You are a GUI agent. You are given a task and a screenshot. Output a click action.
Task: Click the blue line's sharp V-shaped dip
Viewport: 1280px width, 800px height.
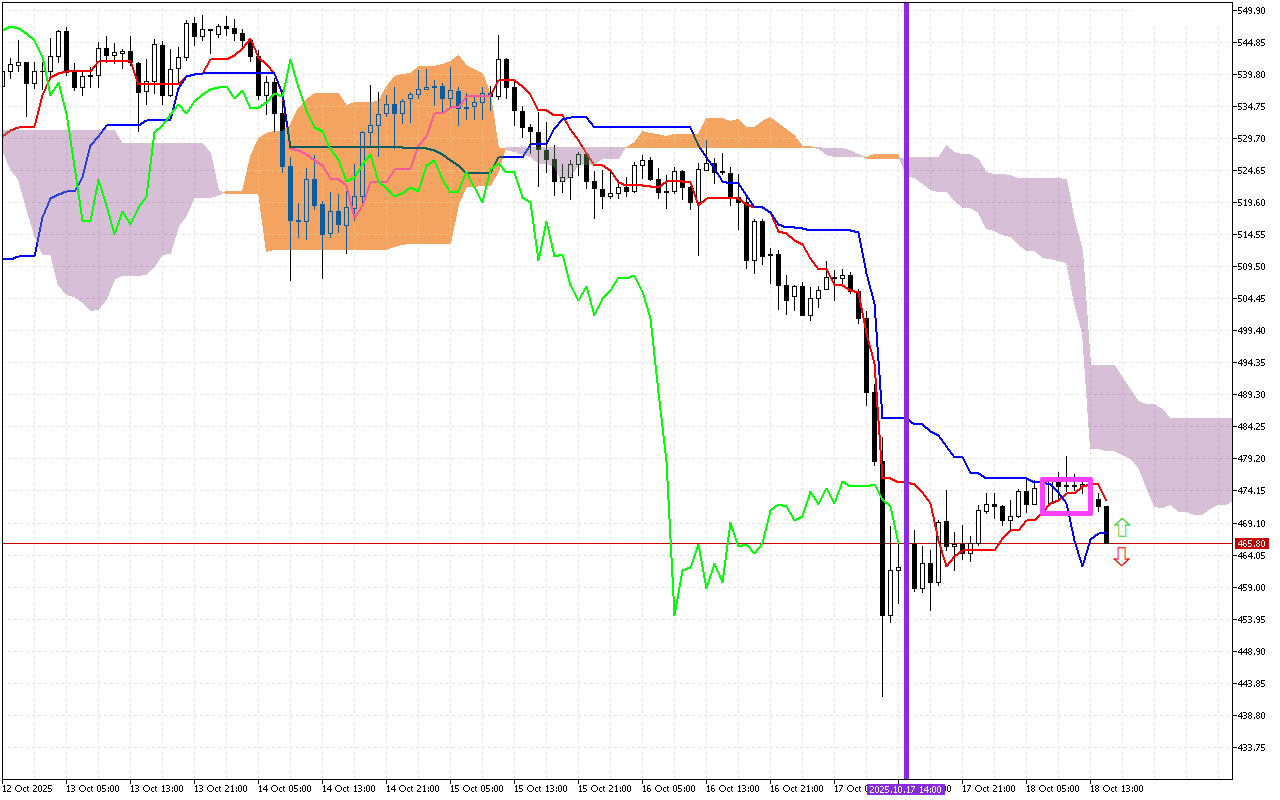1082,564
